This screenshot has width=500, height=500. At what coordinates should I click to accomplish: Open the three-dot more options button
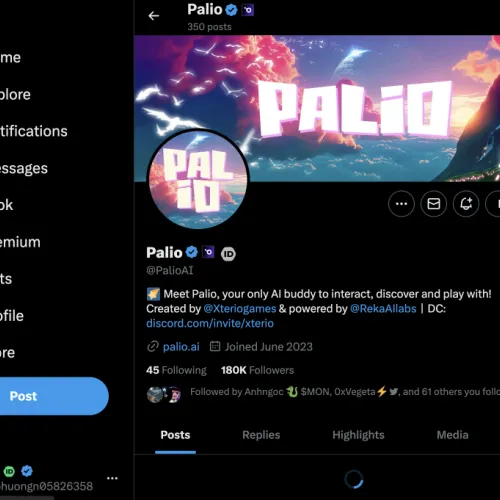[401, 204]
